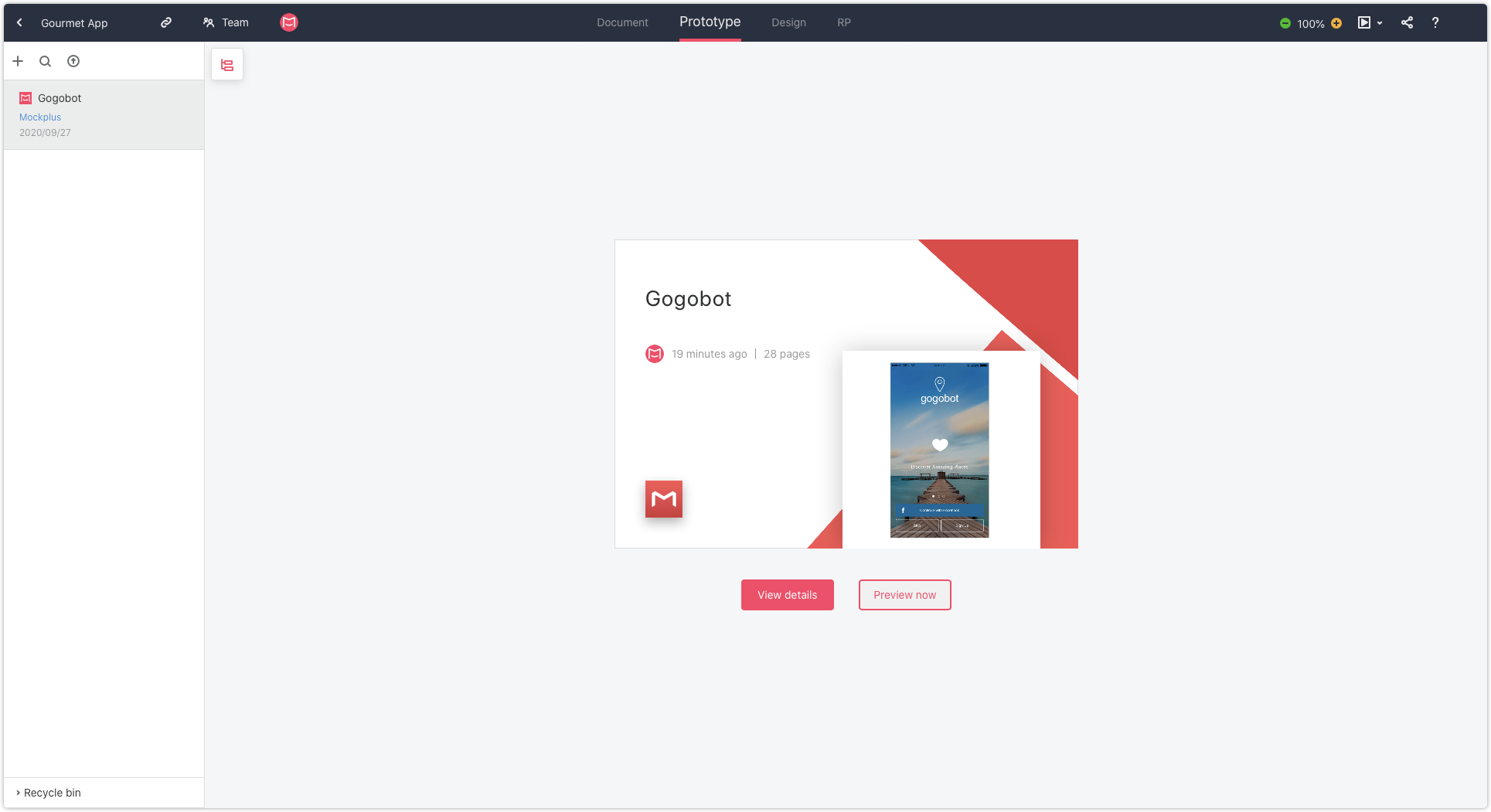This screenshot has height=812, width=1491.
Task: Switch to the RP tab
Action: [844, 22]
